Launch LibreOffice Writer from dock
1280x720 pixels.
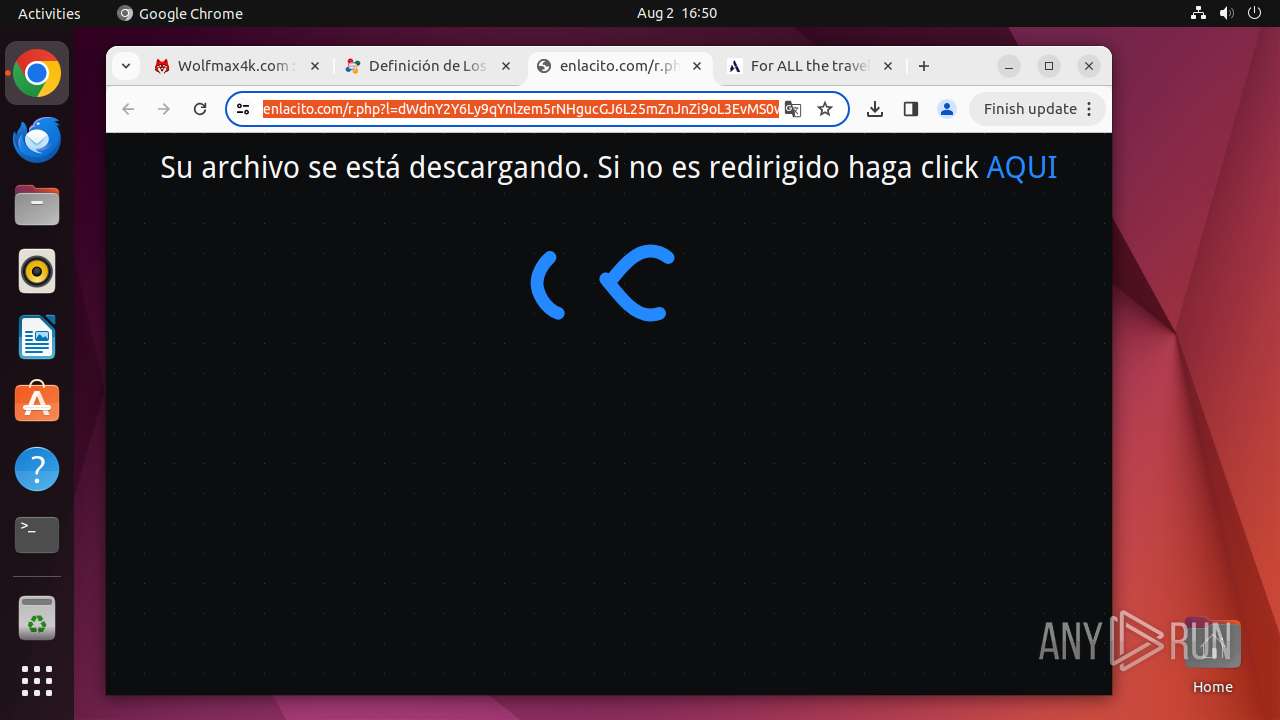(37, 337)
